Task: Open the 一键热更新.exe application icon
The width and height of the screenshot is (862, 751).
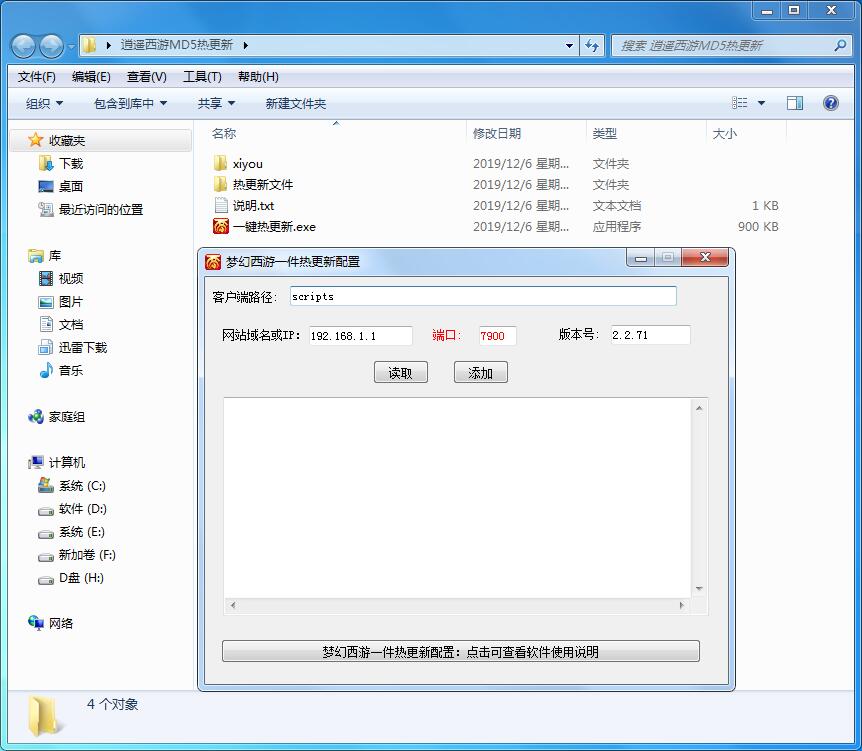Action: tap(221, 227)
